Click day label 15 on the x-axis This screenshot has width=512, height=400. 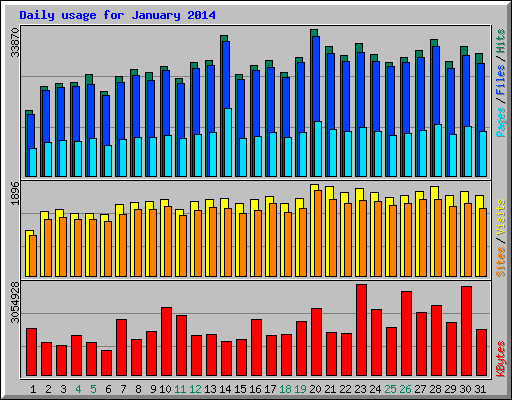240,389
